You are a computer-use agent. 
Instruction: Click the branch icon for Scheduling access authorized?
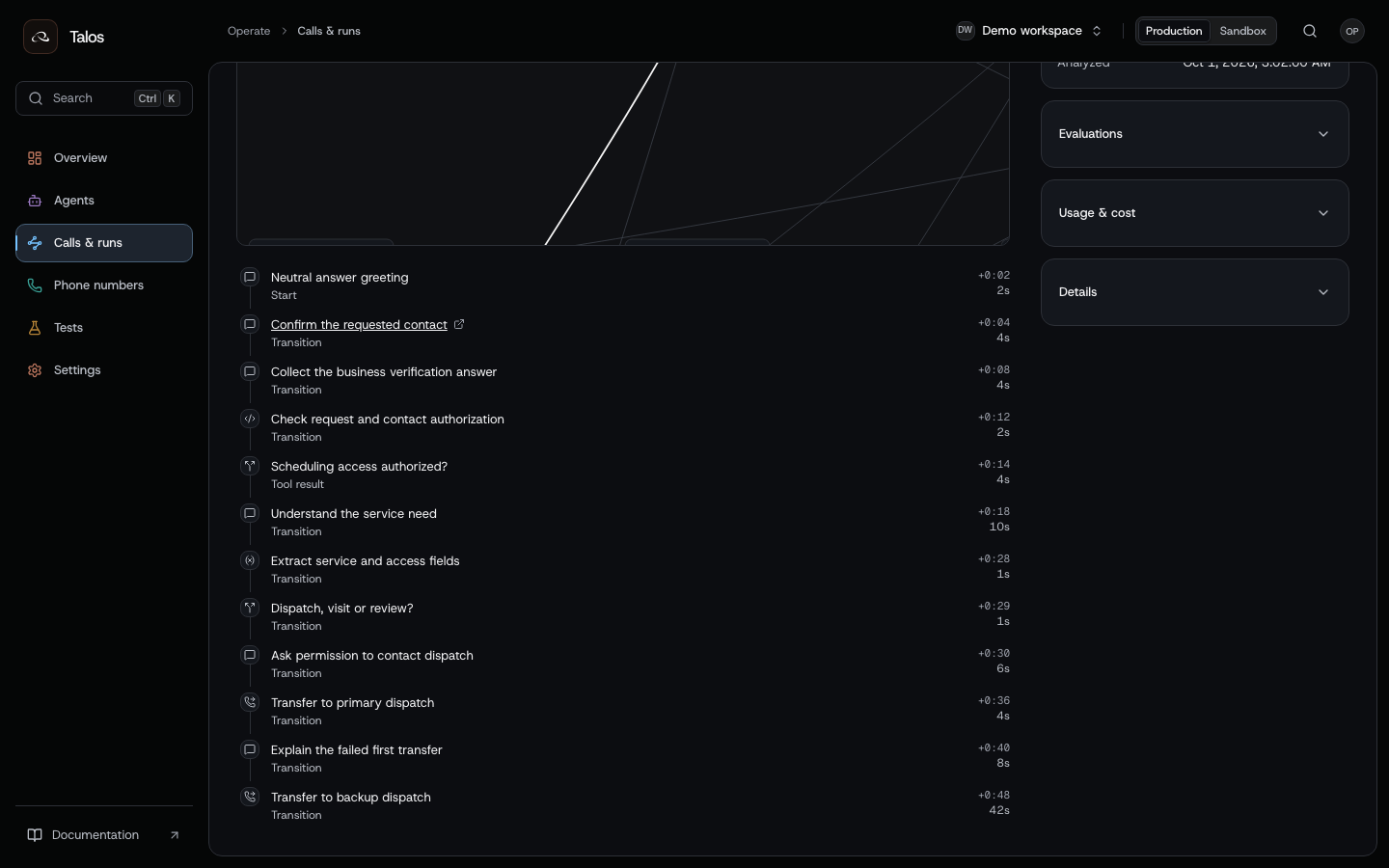tap(250, 466)
